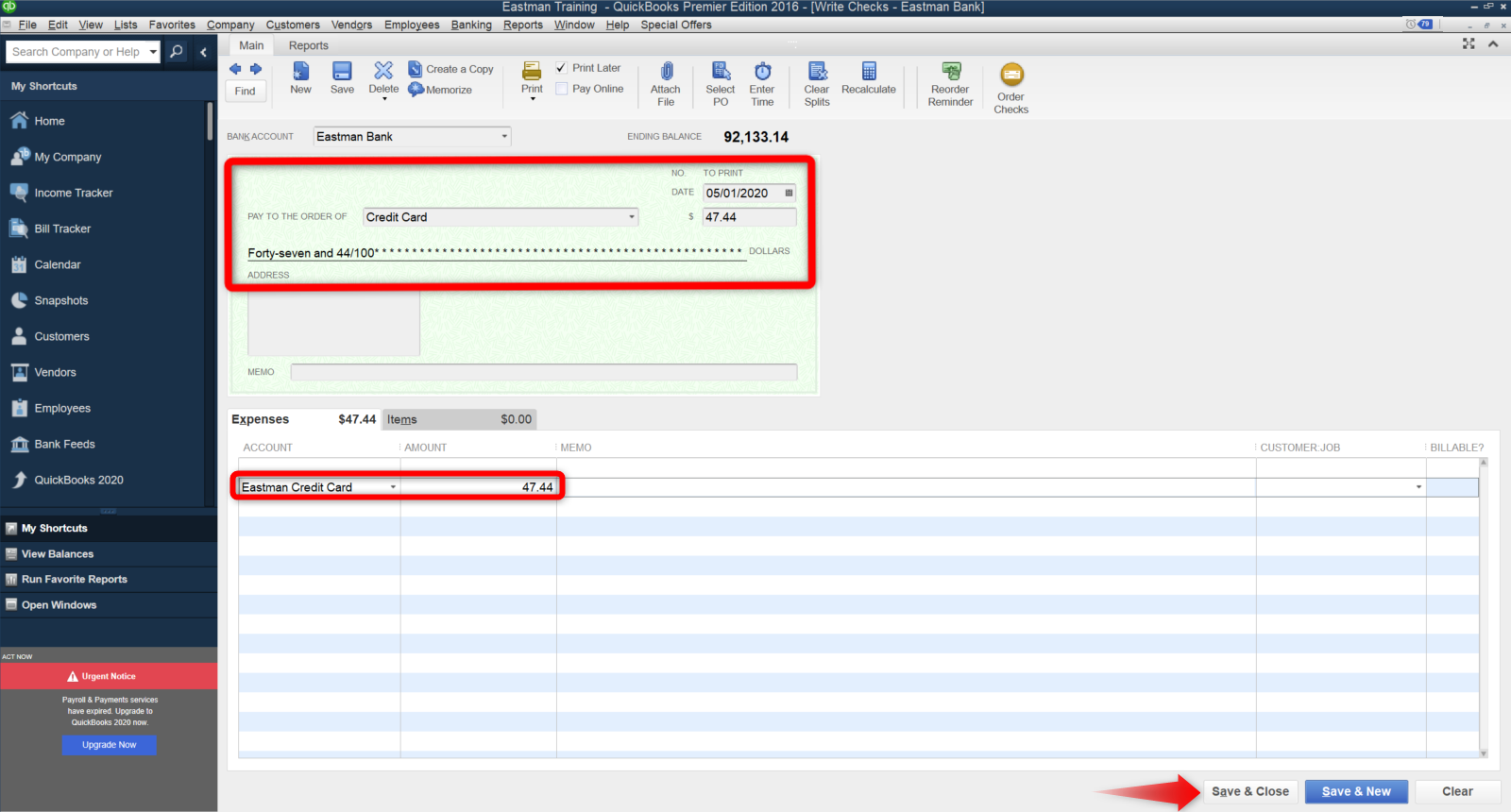The height and width of the screenshot is (812, 1511).
Task: Collapse the left shortcuts sidebar
Action: pos(203,52)
